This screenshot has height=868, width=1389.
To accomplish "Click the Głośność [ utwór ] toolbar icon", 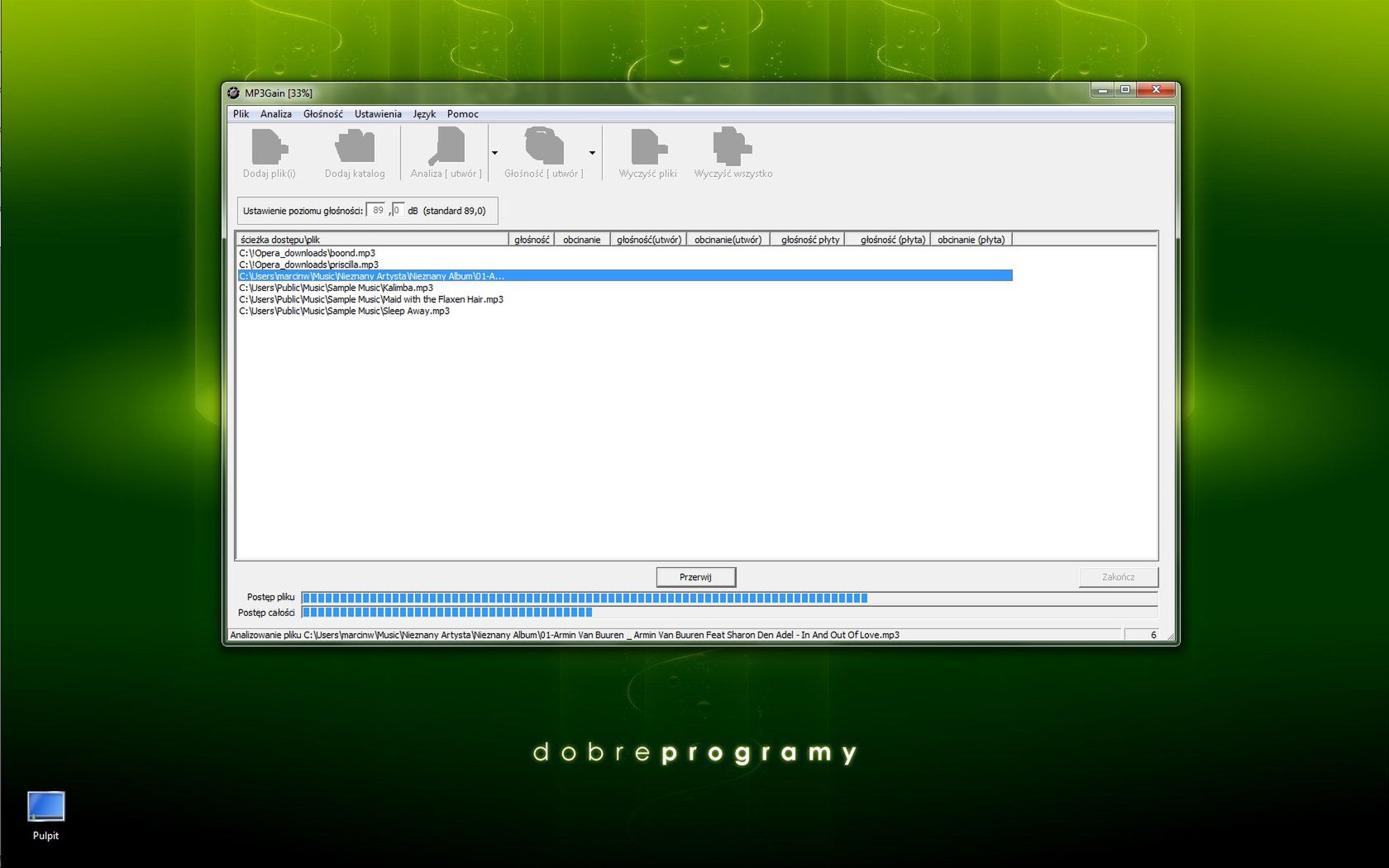I will pos(544,146).
